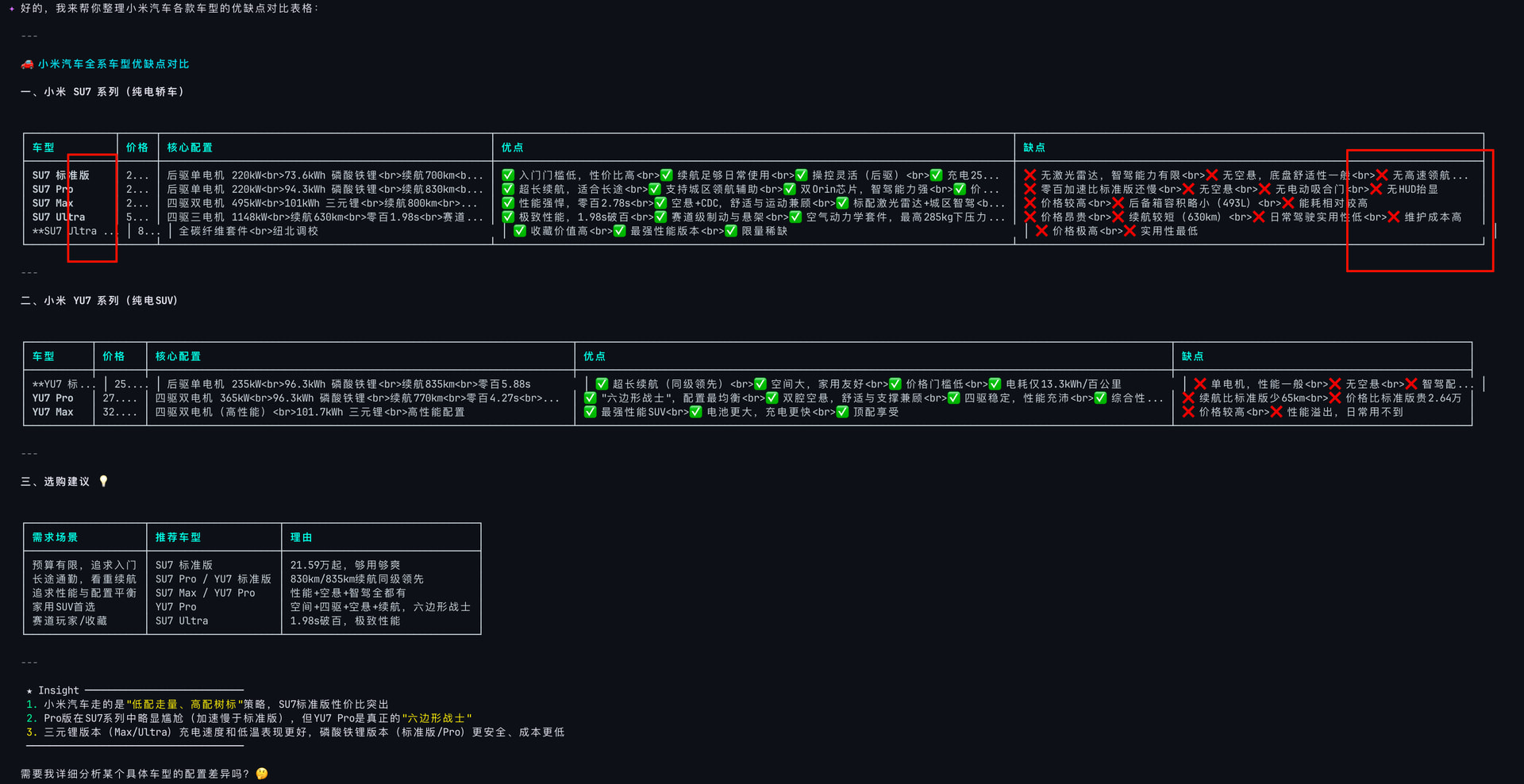Click the red X before 实用性最低
Image resolution: width=1524 pixels, height=784 pixels.
coord(1130,231)
